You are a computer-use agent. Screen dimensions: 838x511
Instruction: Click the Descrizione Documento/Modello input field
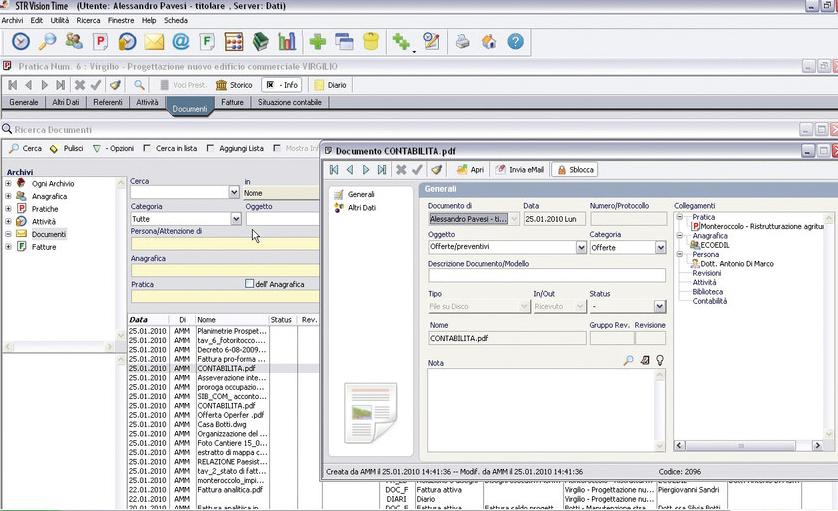pyautogui.click(x=546, y=276)
